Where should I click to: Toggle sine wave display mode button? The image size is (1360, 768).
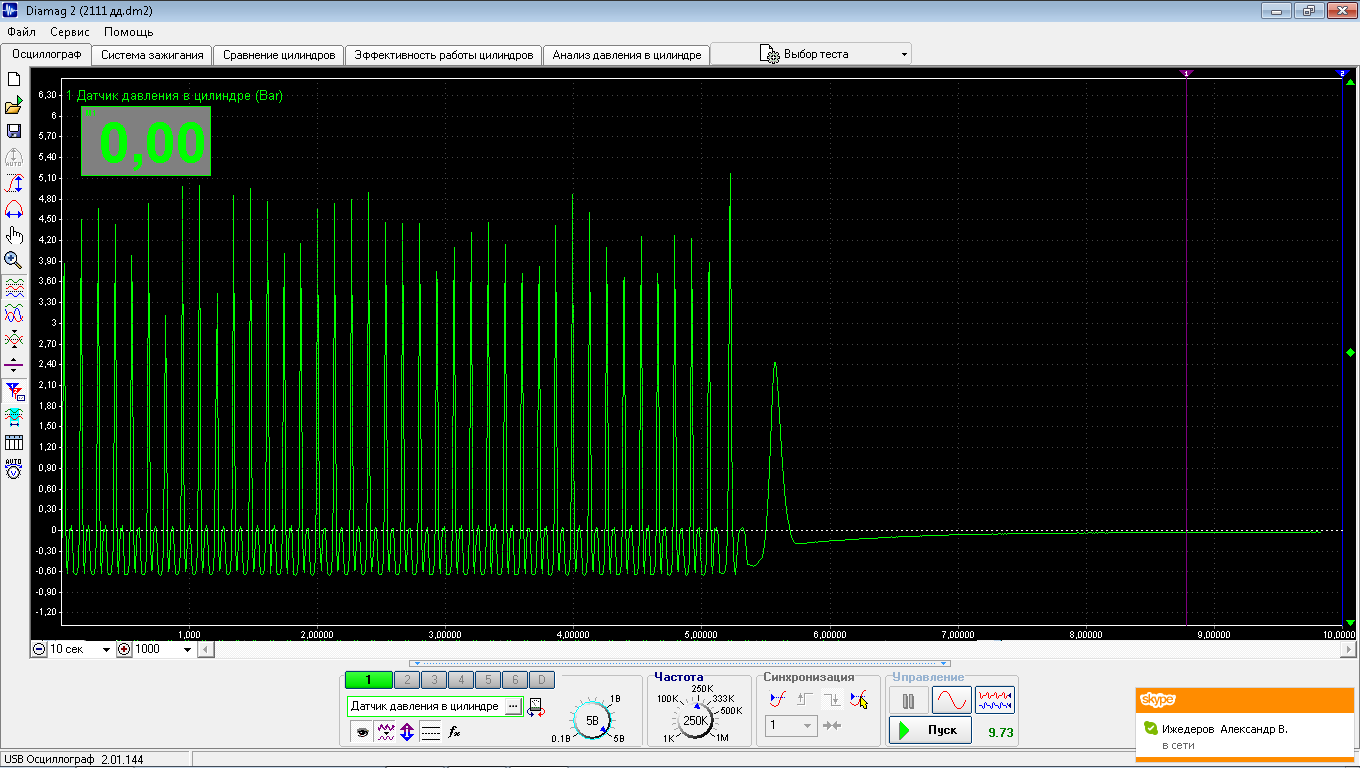952,700
